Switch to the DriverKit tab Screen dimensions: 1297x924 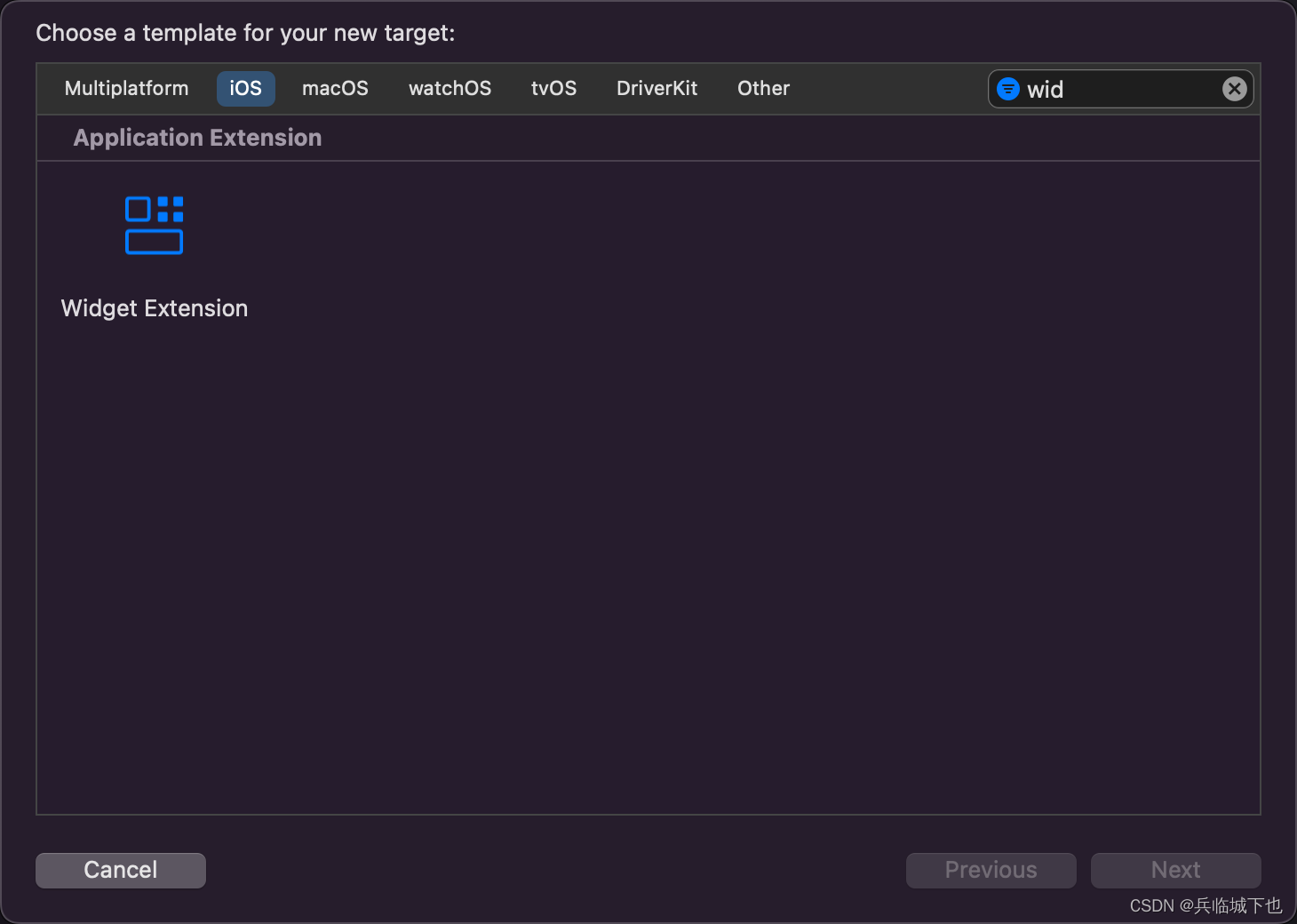click(656, 89)
